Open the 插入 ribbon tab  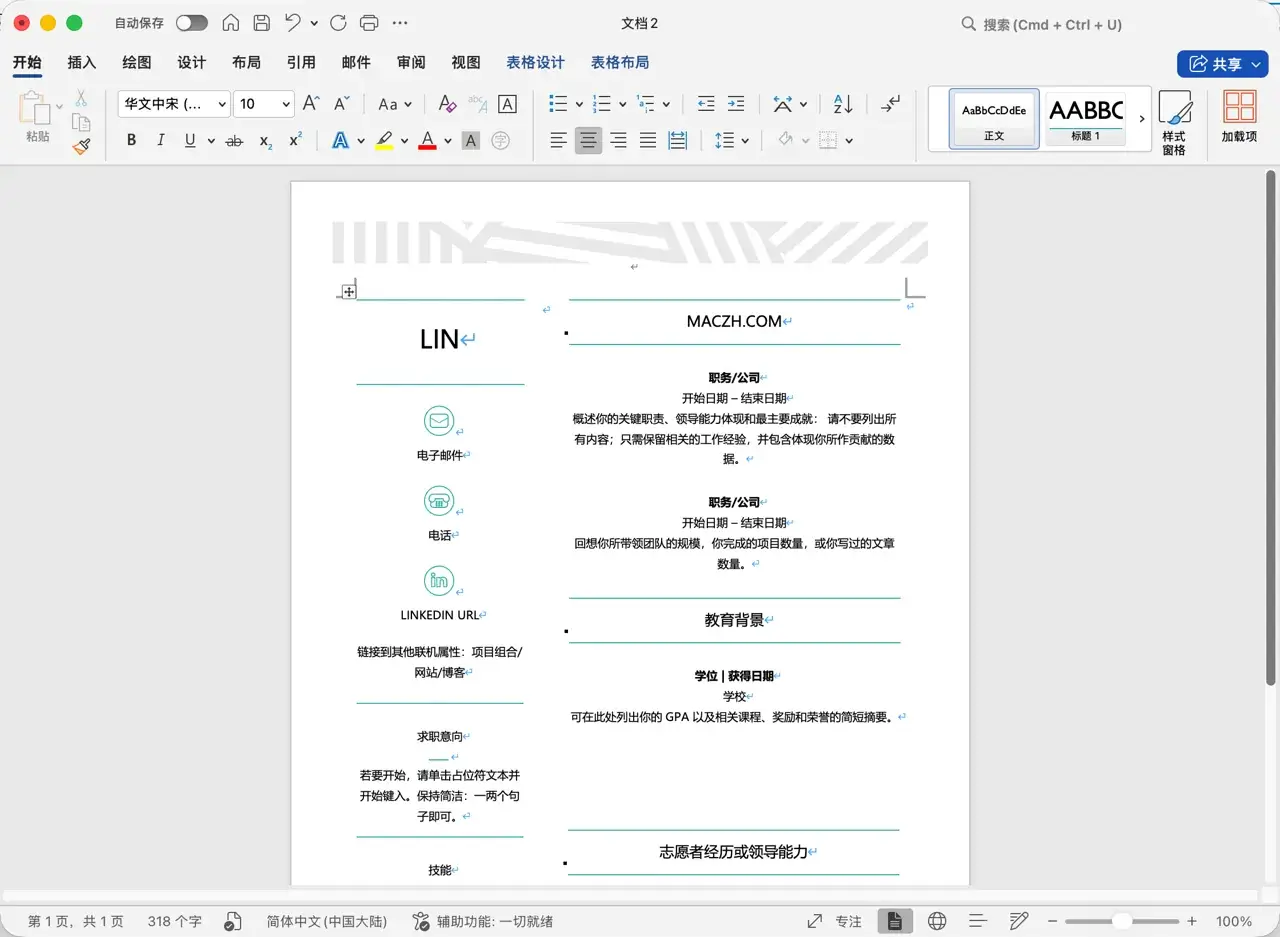[81, 62]
